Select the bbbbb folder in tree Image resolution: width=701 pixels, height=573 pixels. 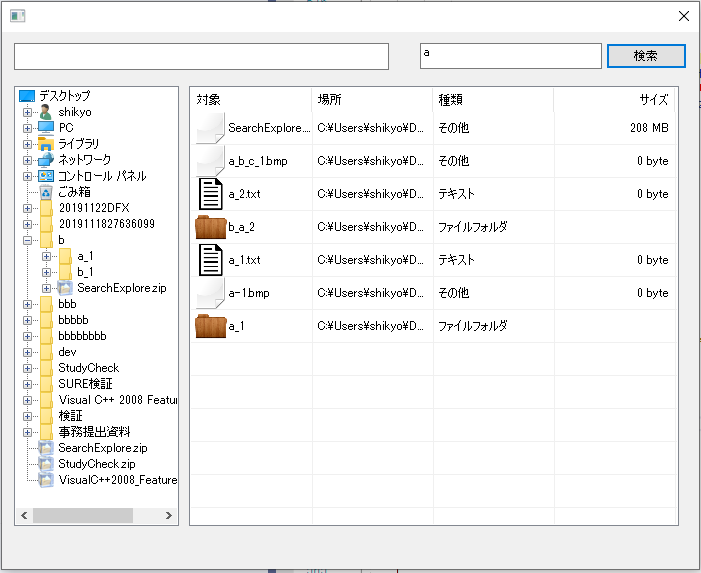pos(73,320)
